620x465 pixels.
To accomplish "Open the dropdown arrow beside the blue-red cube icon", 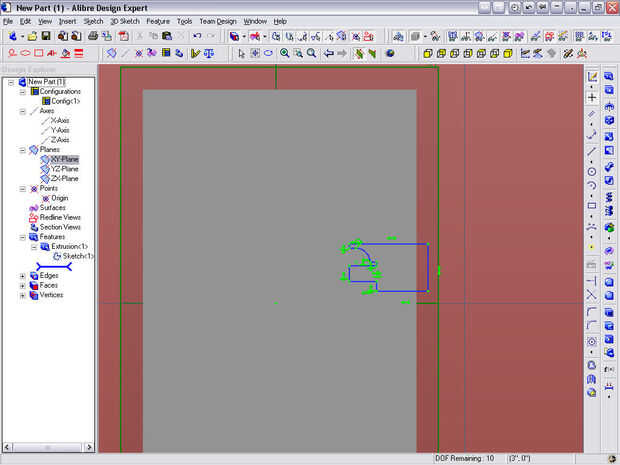I will [244, 36].
